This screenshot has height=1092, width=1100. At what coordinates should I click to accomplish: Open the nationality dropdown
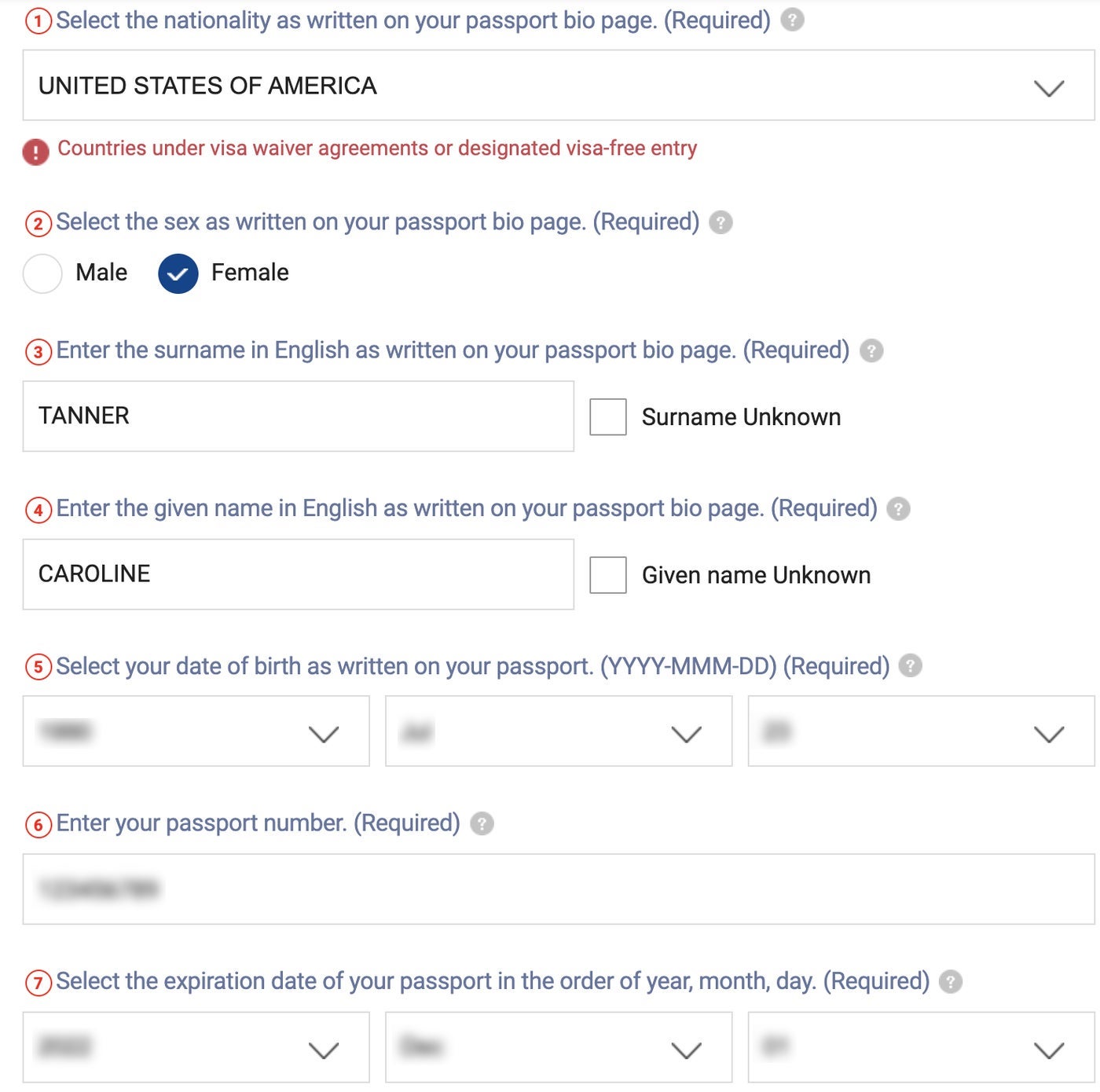[x=558, y=86]
